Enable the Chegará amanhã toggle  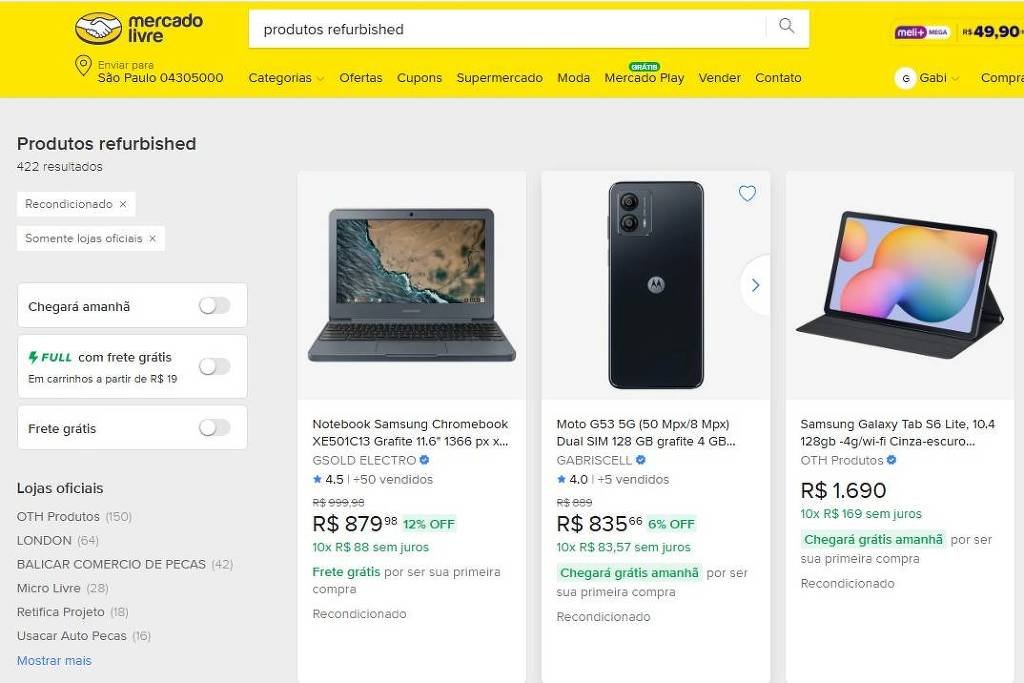pyautogui.click(x=214, y=306)
